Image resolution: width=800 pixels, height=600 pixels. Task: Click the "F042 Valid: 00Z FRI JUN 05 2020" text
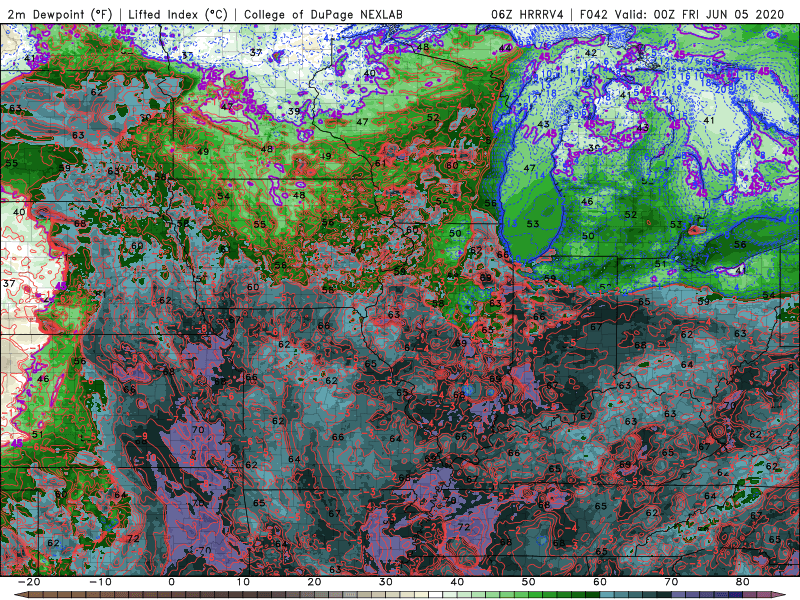pos(682,14)
